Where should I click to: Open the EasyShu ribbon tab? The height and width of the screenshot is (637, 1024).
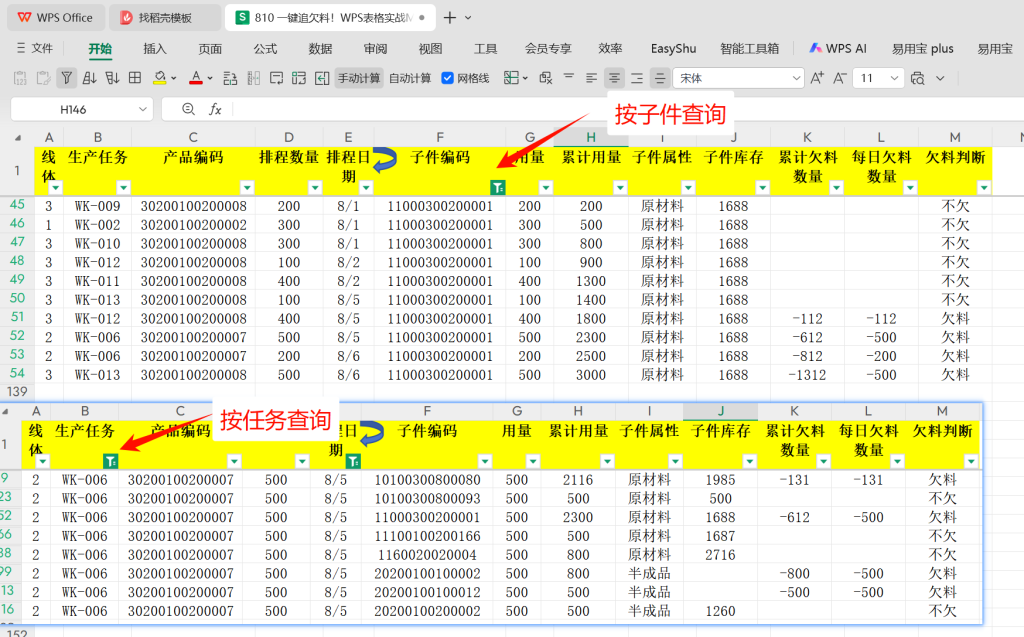[x=673, y=48]
